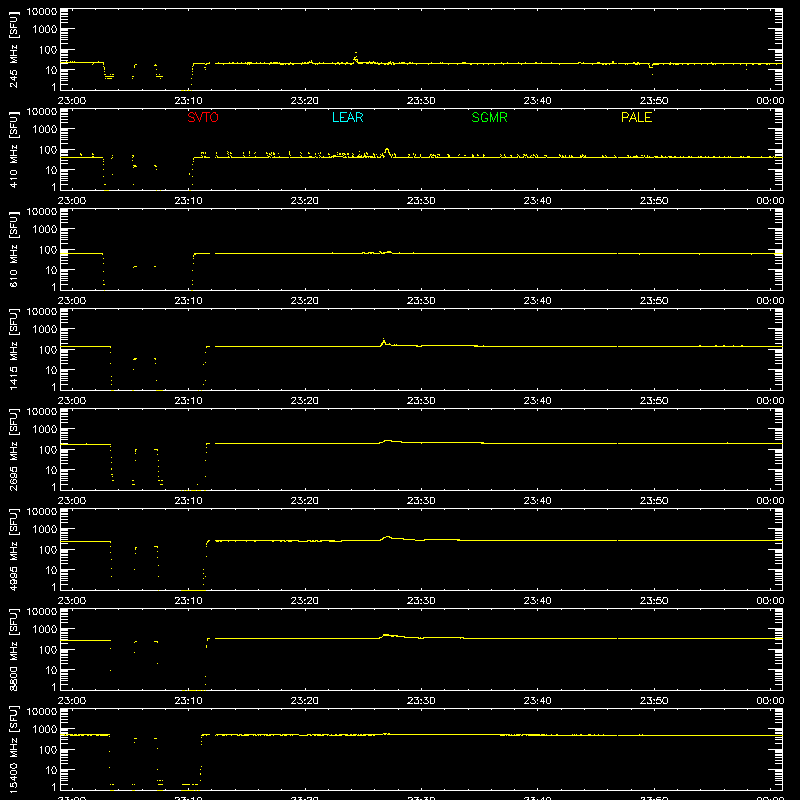
Task: Click the yellow PALE station label
Action: (636, 117)
